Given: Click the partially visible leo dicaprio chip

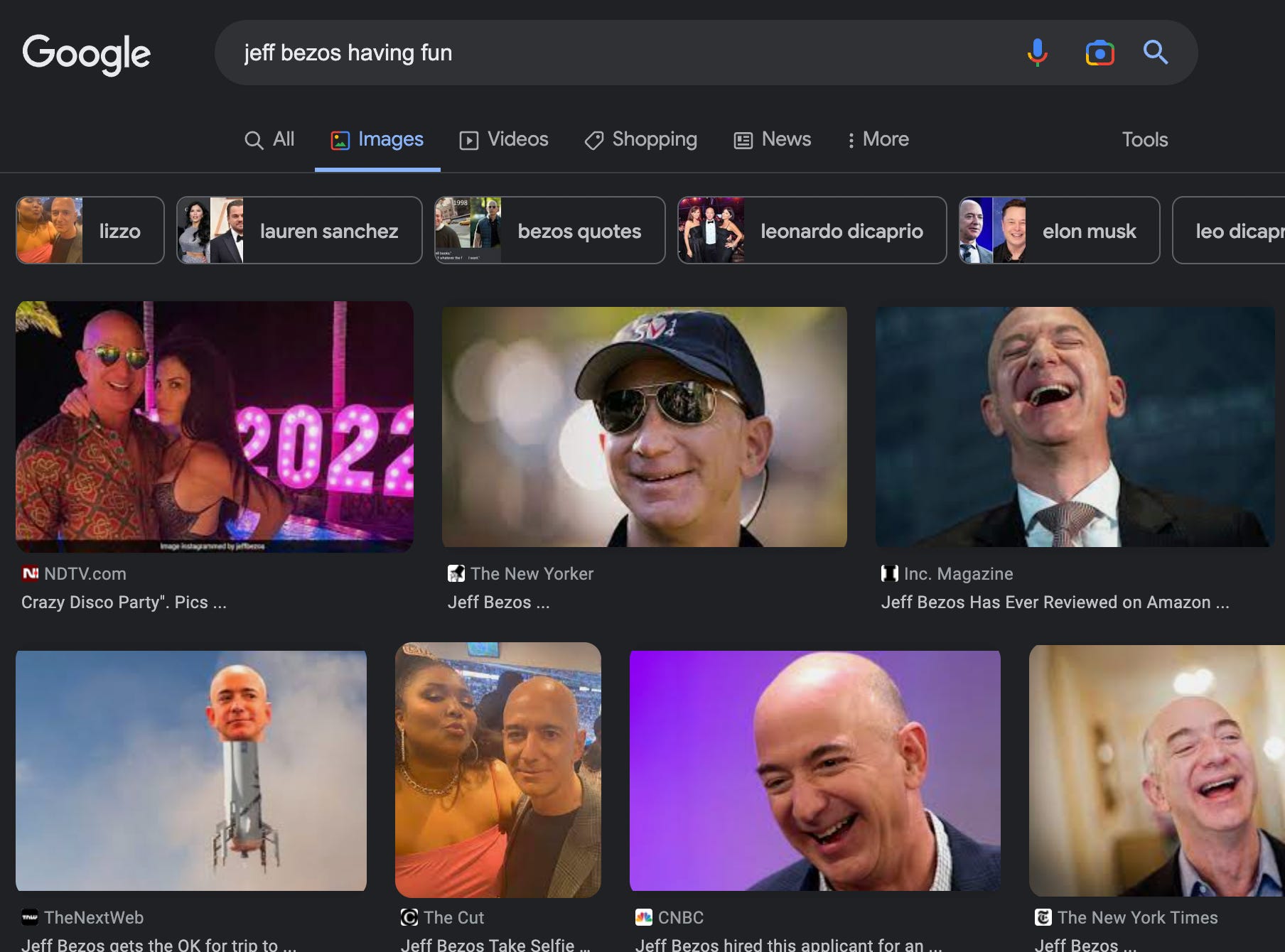Looking at the screenshot, I should (x=1230, y=230).
